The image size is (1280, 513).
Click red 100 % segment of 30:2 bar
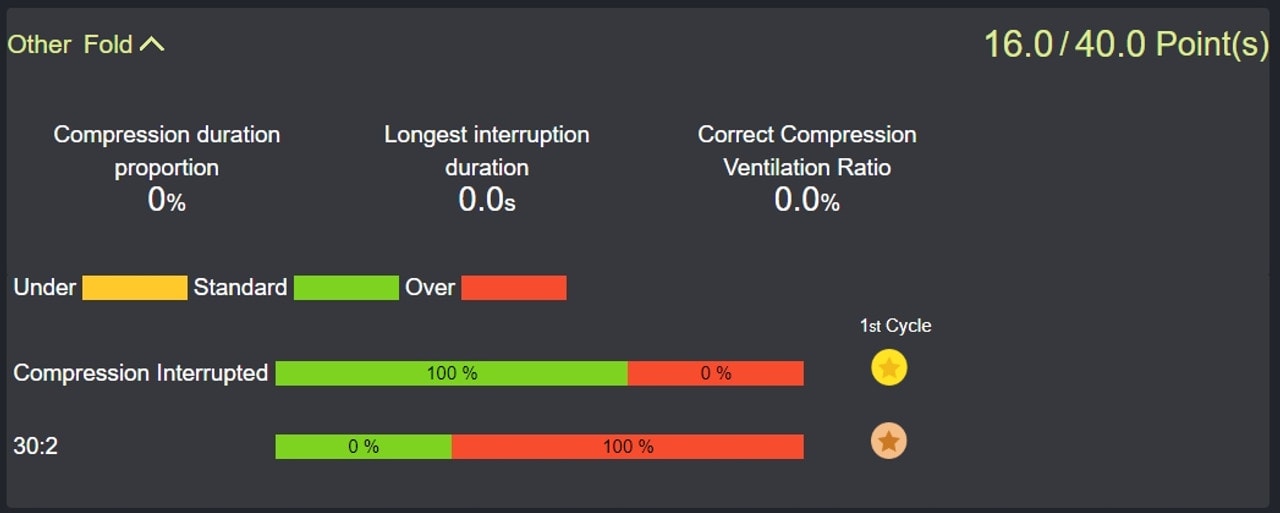[627, 446]
